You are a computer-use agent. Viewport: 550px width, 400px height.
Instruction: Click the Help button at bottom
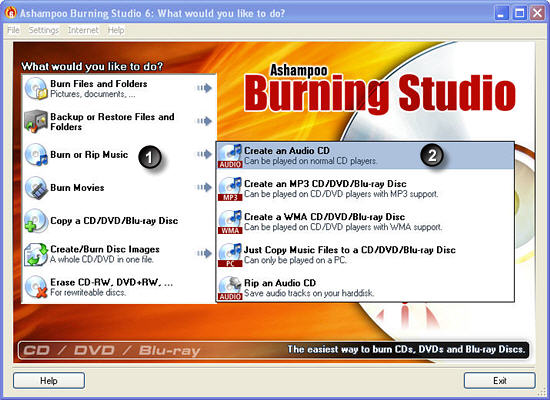point(49,381)
